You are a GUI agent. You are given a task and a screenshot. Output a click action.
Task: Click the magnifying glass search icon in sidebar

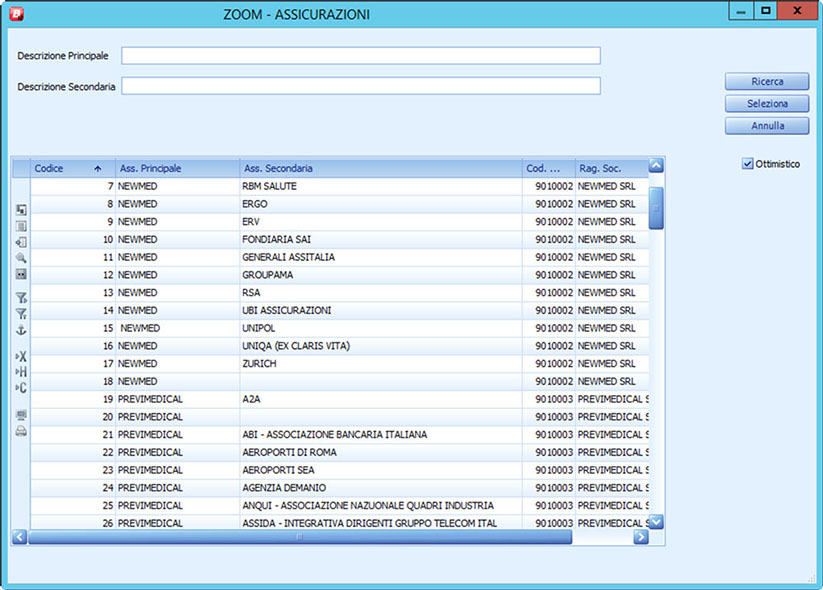pos(21,257)
